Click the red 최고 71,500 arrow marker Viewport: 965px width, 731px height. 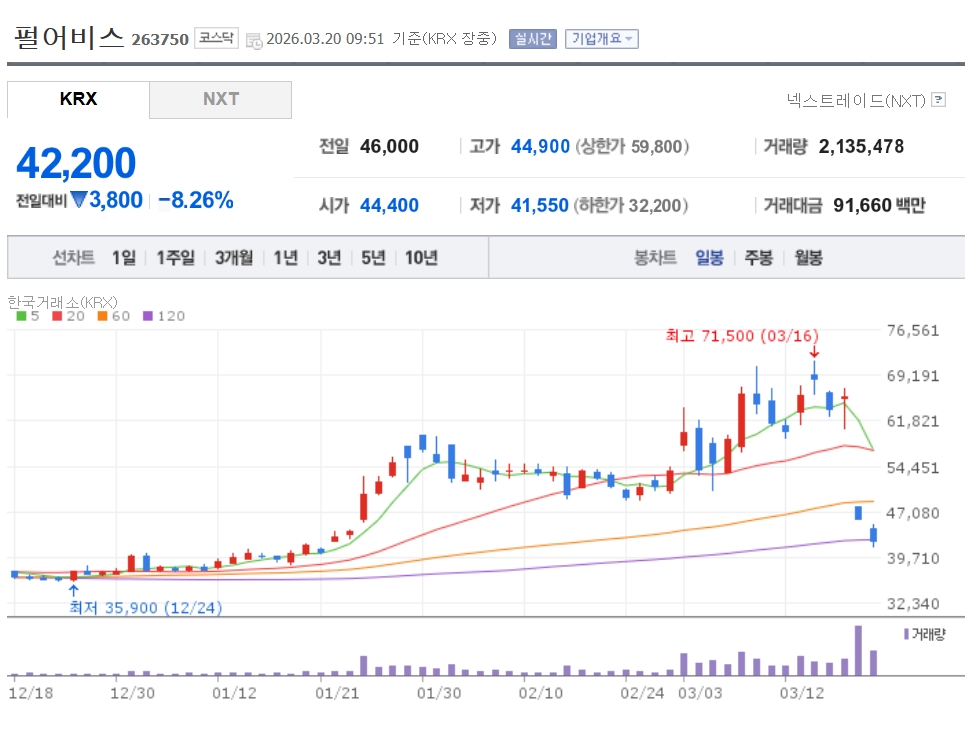(x=814, y=351)
